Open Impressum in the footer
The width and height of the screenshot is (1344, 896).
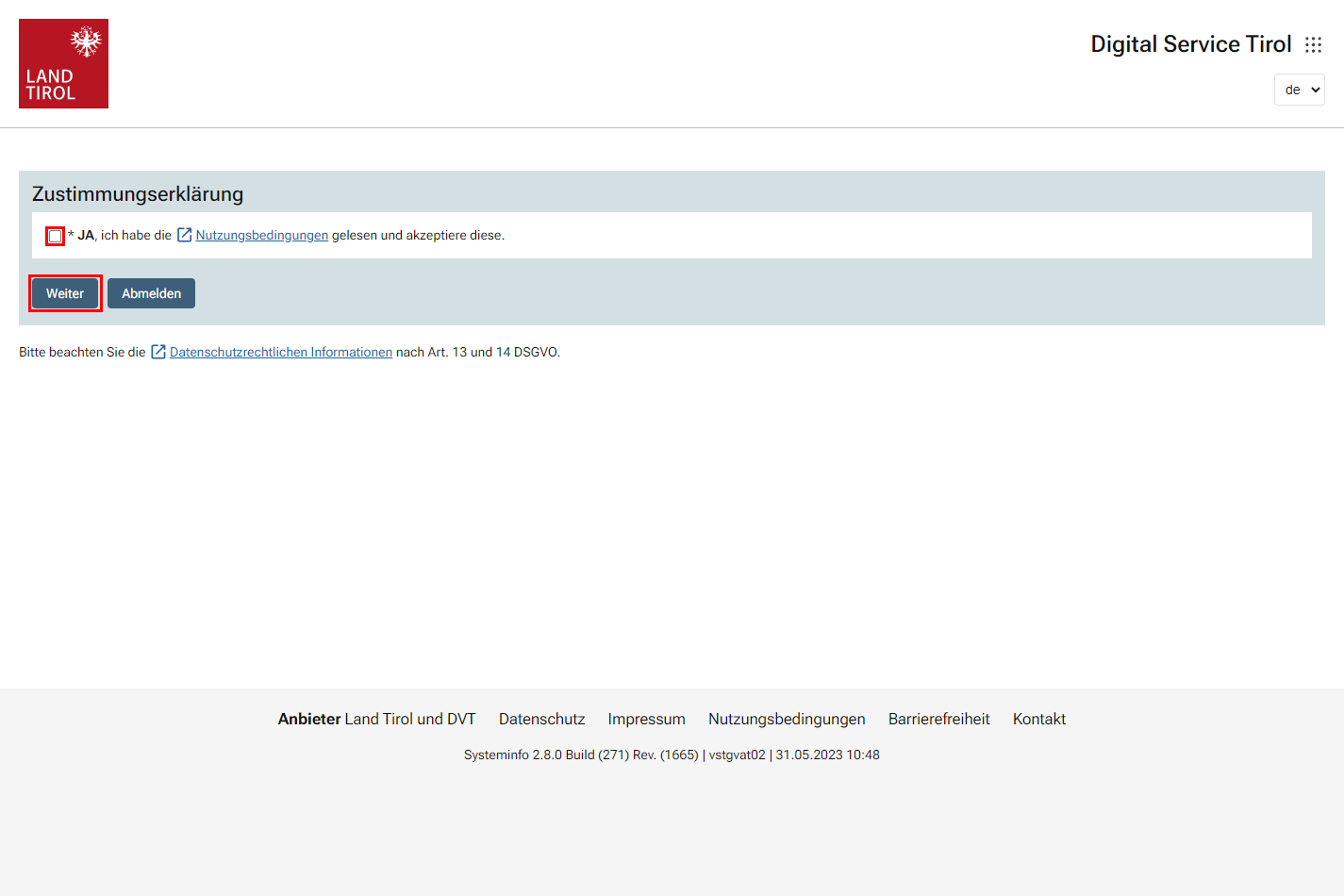tap(646, 719)
